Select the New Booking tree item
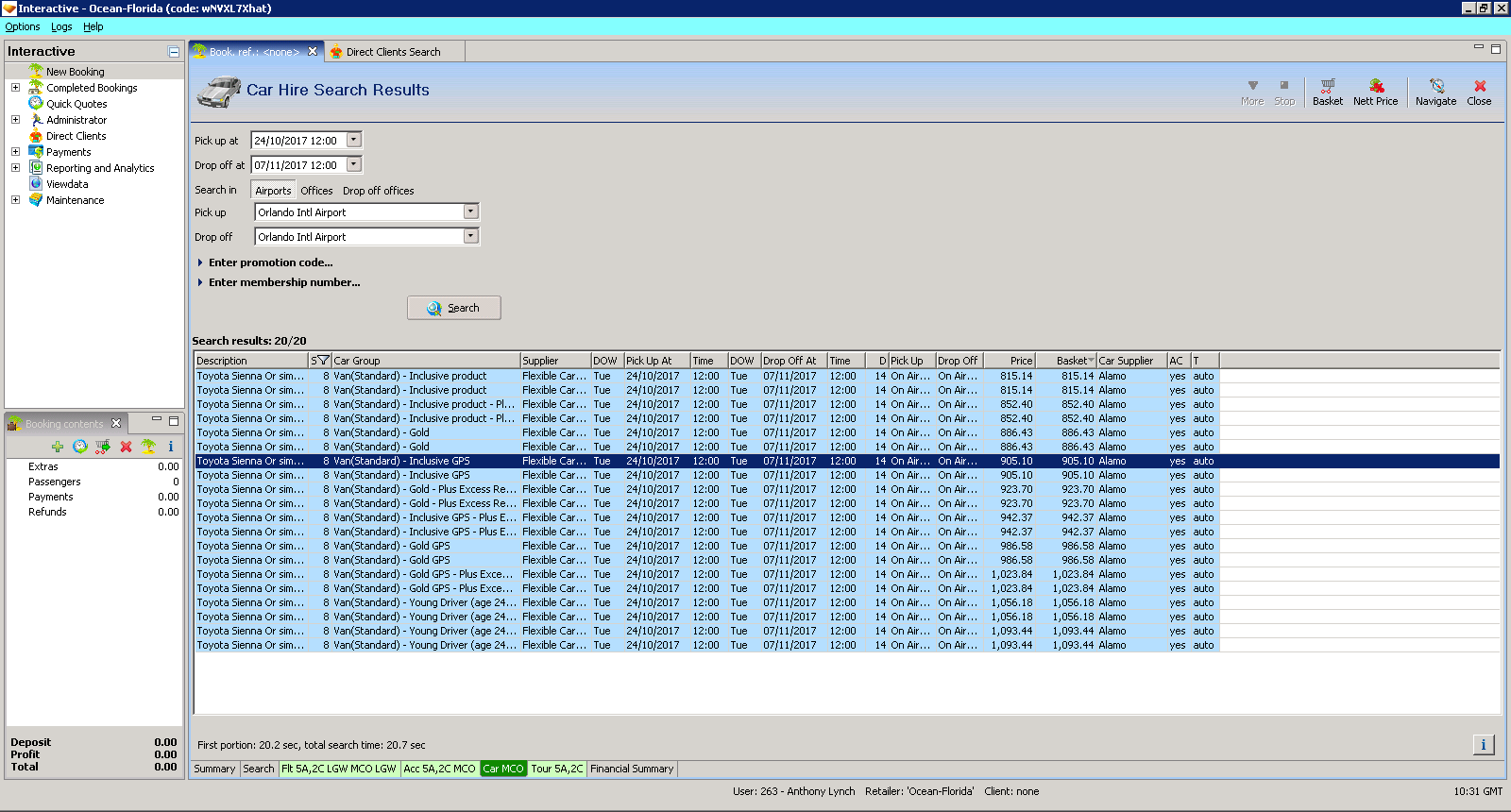 tap(76, 71)
